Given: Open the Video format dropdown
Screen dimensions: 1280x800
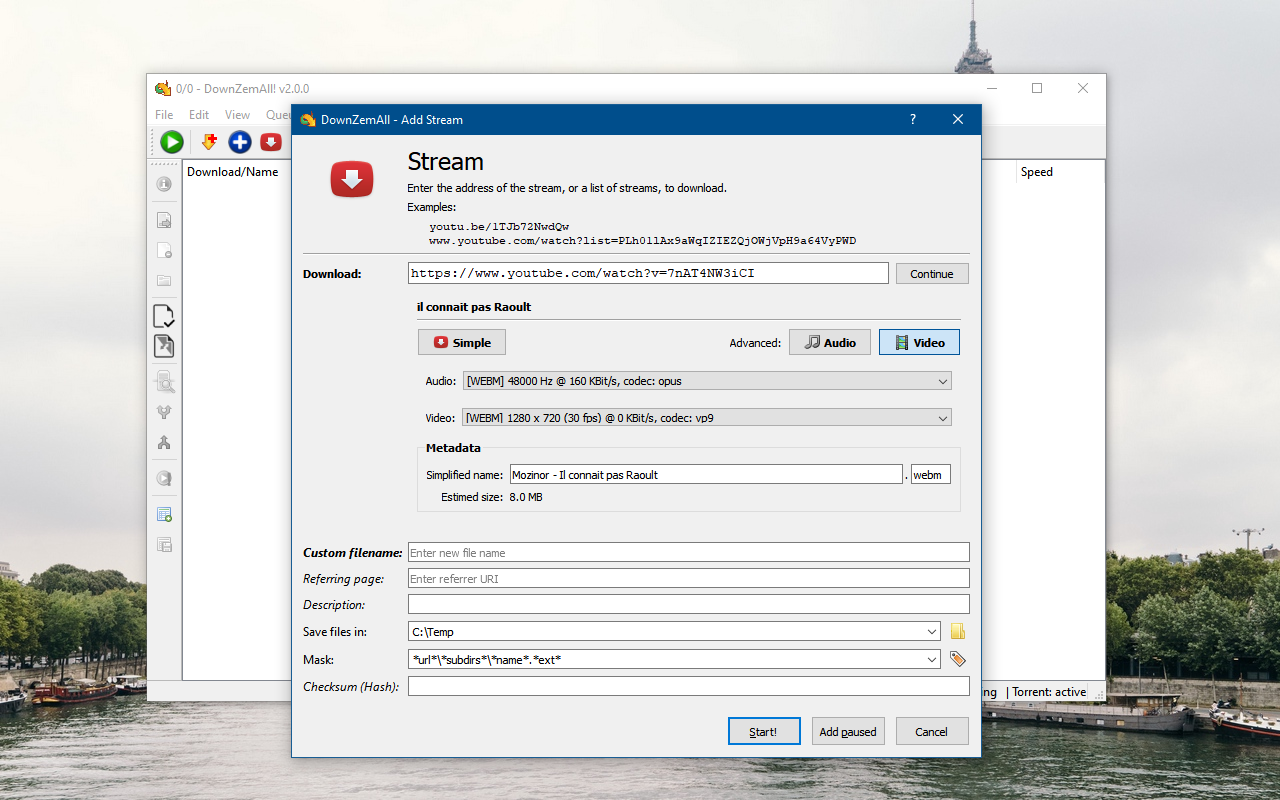Looking at the screenshot, I should point(707,418).
